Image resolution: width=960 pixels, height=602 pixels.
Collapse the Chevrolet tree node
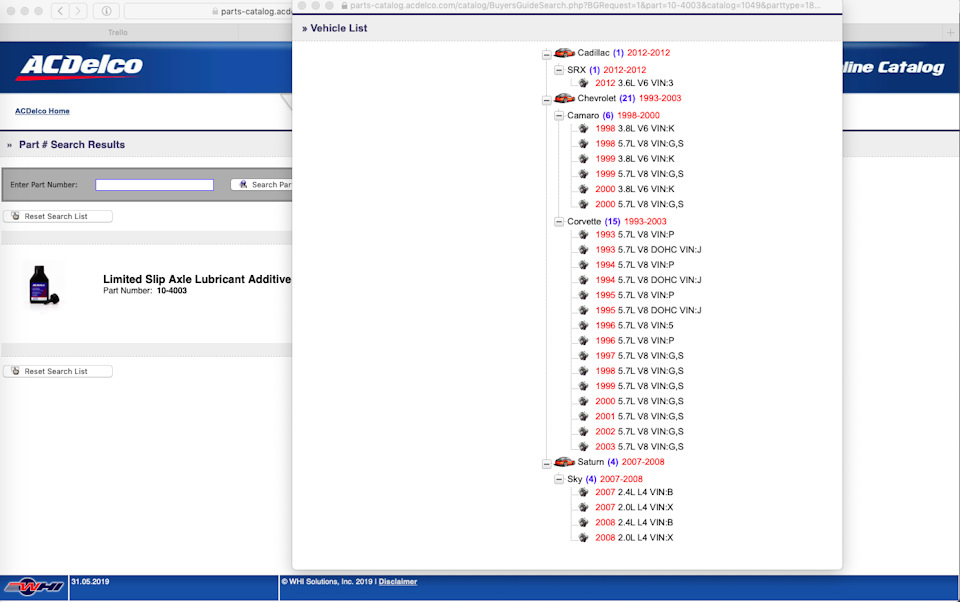pyautogui.click(x=547, y=100)
